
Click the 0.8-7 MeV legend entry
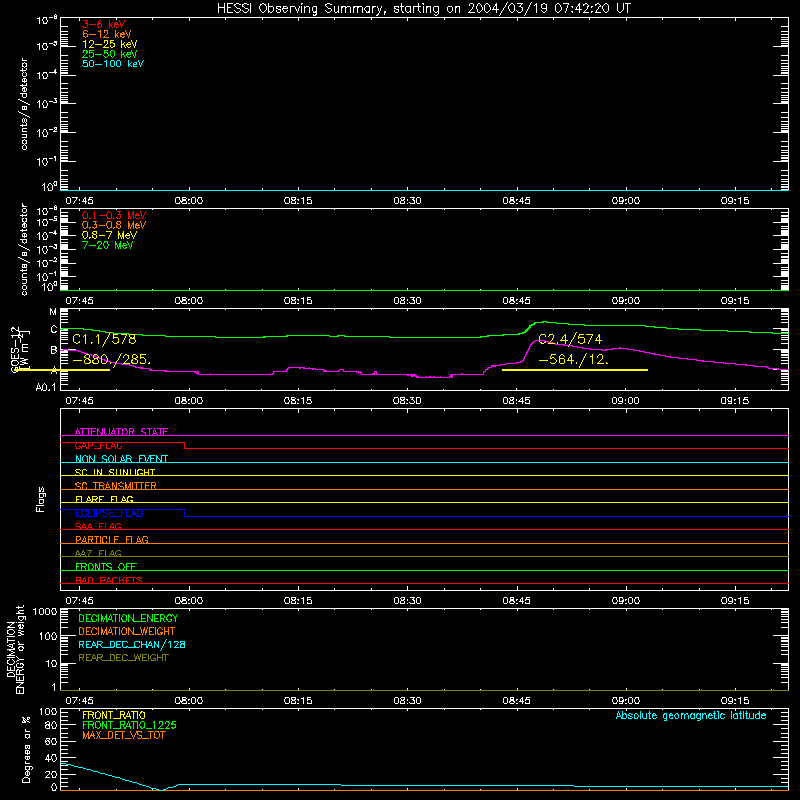pyautogui.click(x=109, y=235)
